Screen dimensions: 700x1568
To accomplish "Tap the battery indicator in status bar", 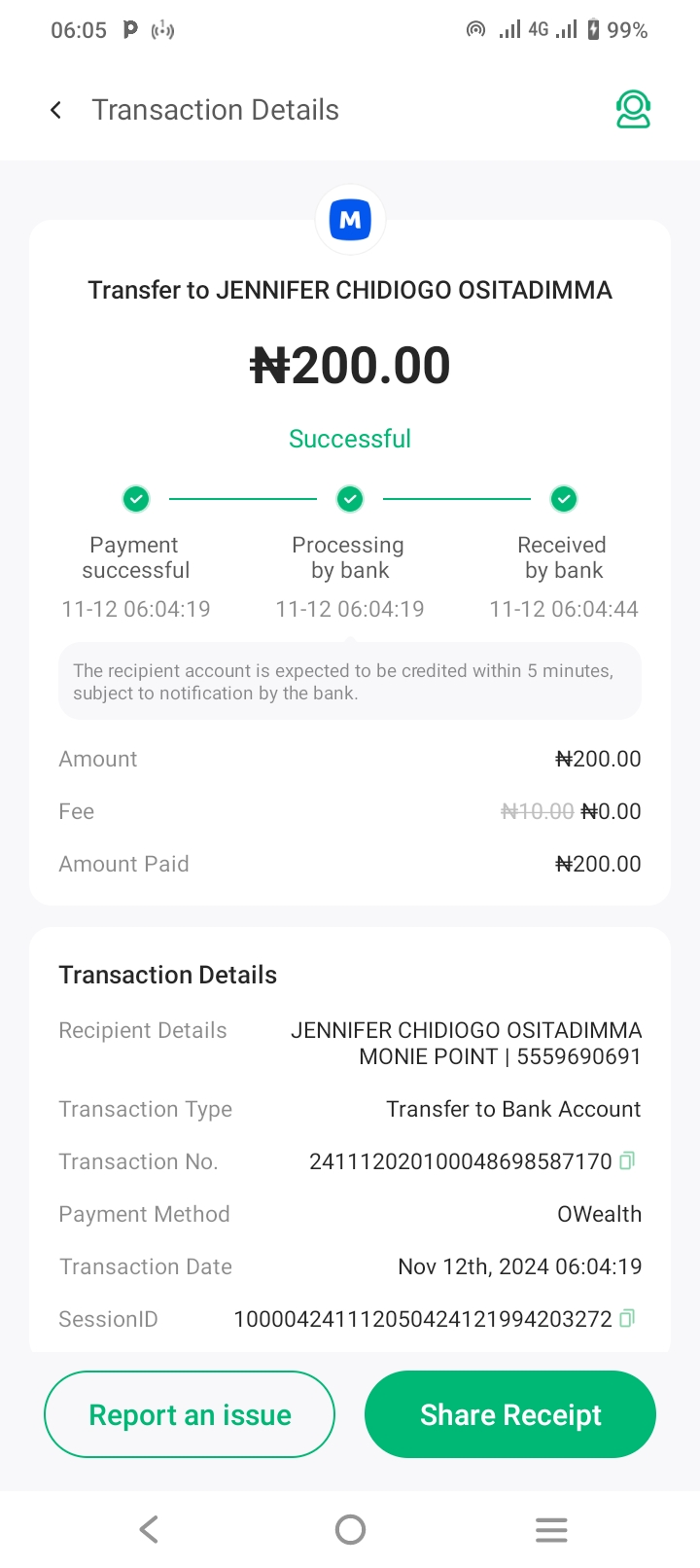I will pos(594,30).
